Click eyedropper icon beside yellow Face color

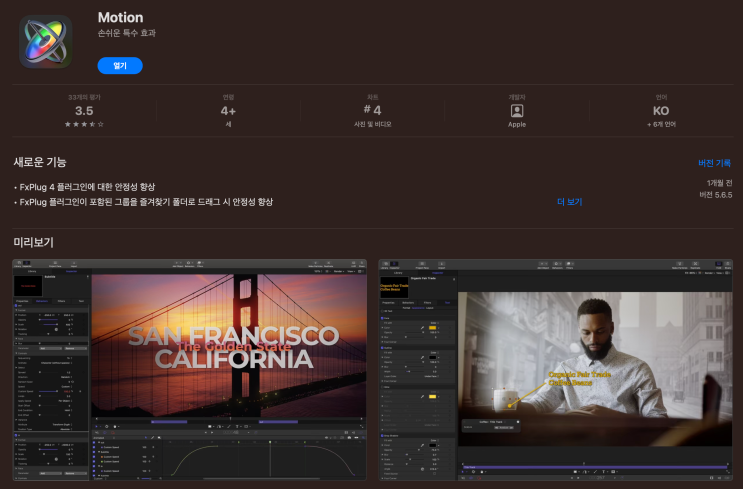pos(424,326)
